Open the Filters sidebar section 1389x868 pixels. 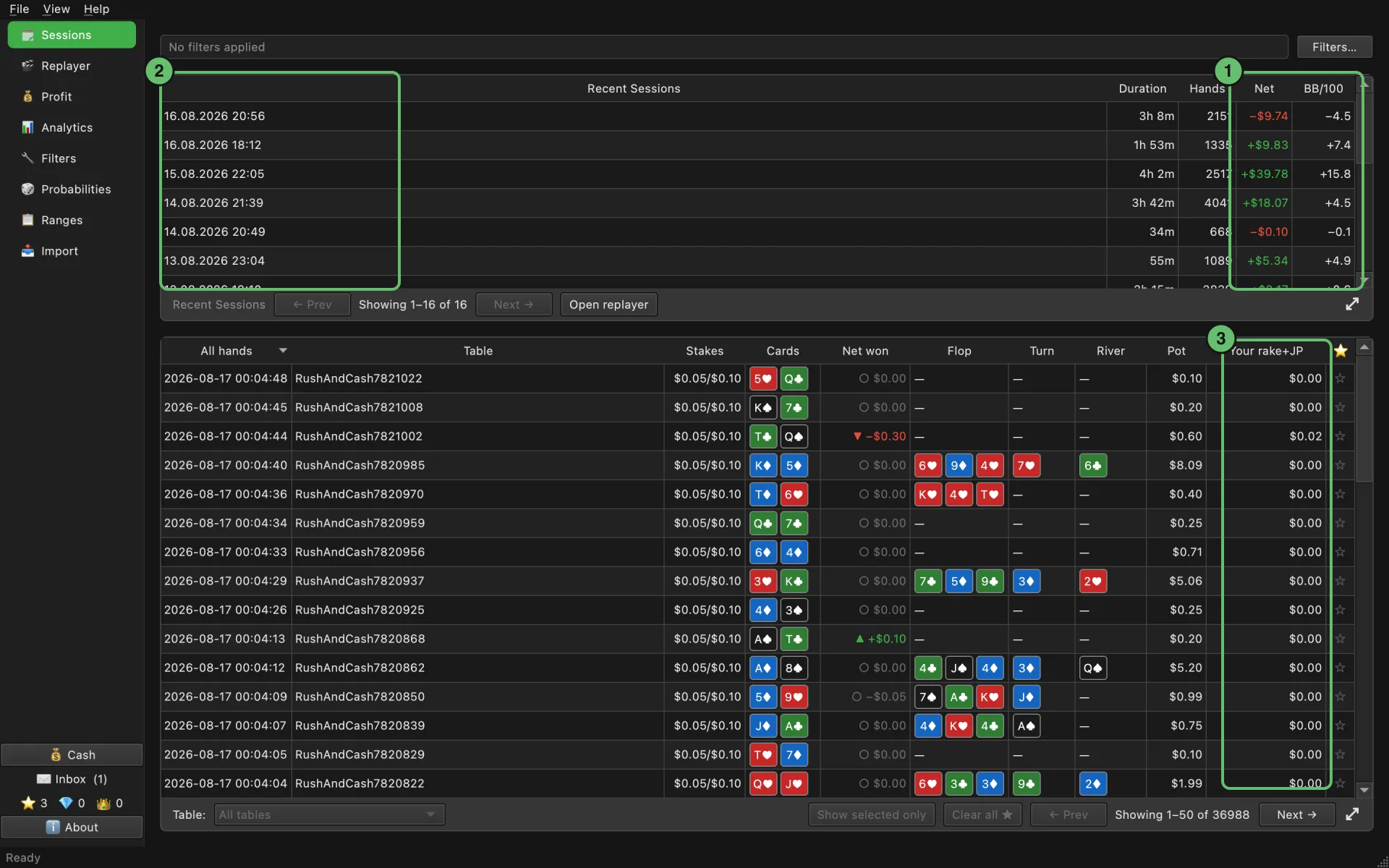(71, 158)
